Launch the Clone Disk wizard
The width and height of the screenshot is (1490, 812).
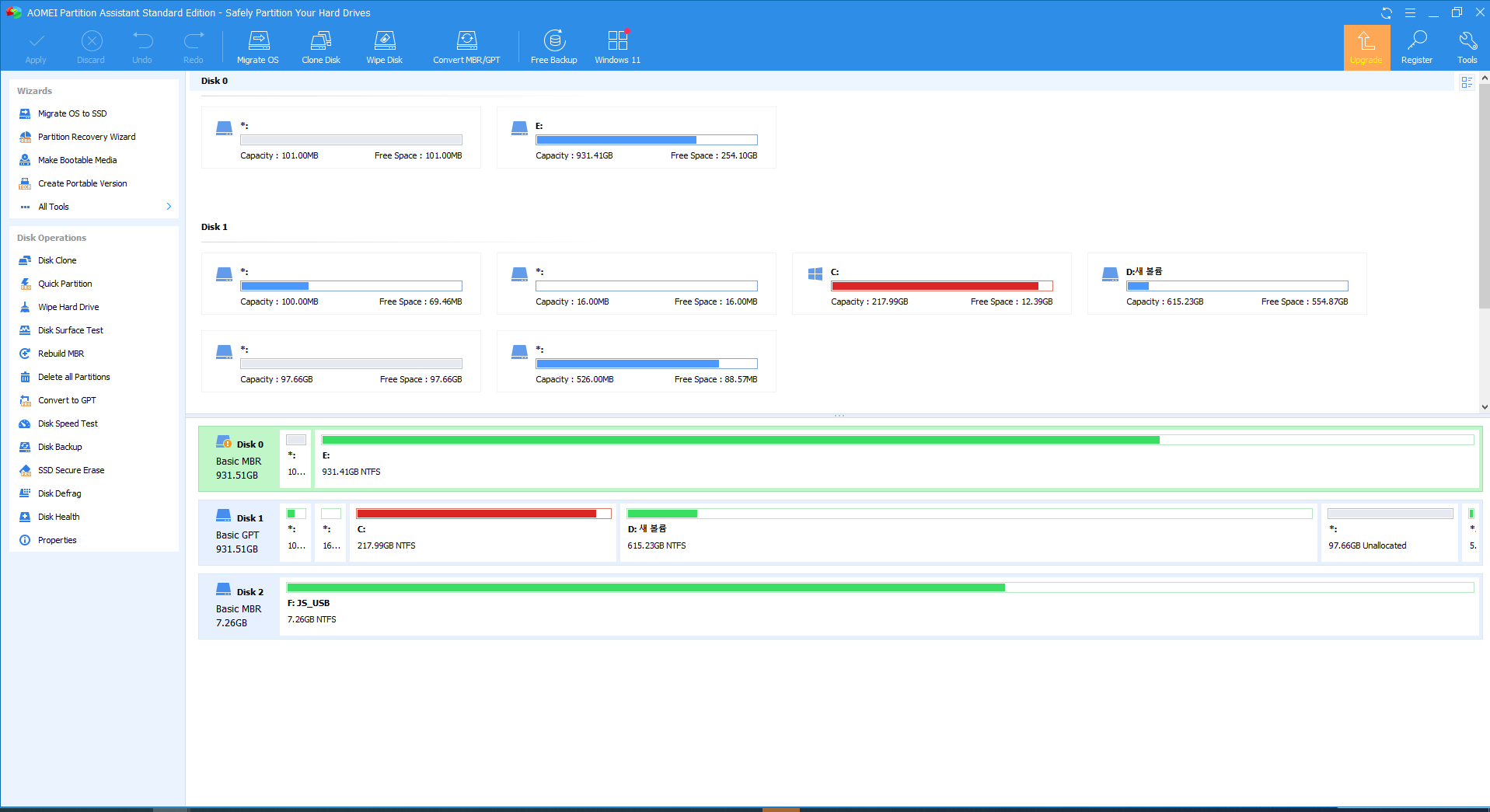coord(320,46)
